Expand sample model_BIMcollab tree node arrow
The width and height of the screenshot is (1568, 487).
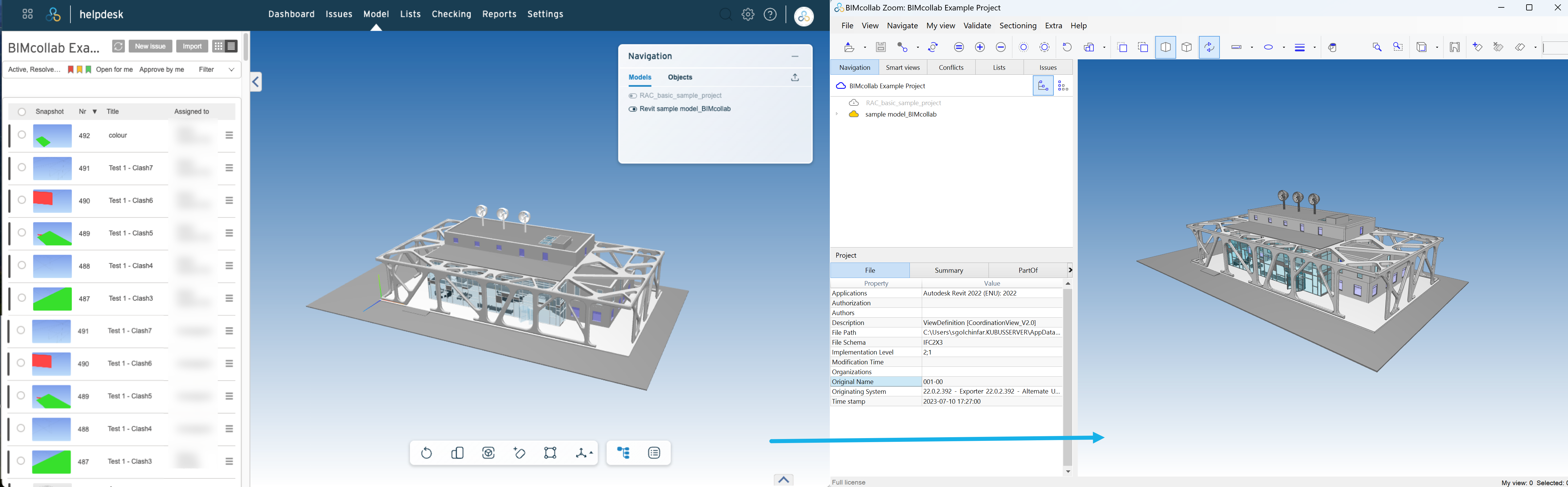[837, 114]
